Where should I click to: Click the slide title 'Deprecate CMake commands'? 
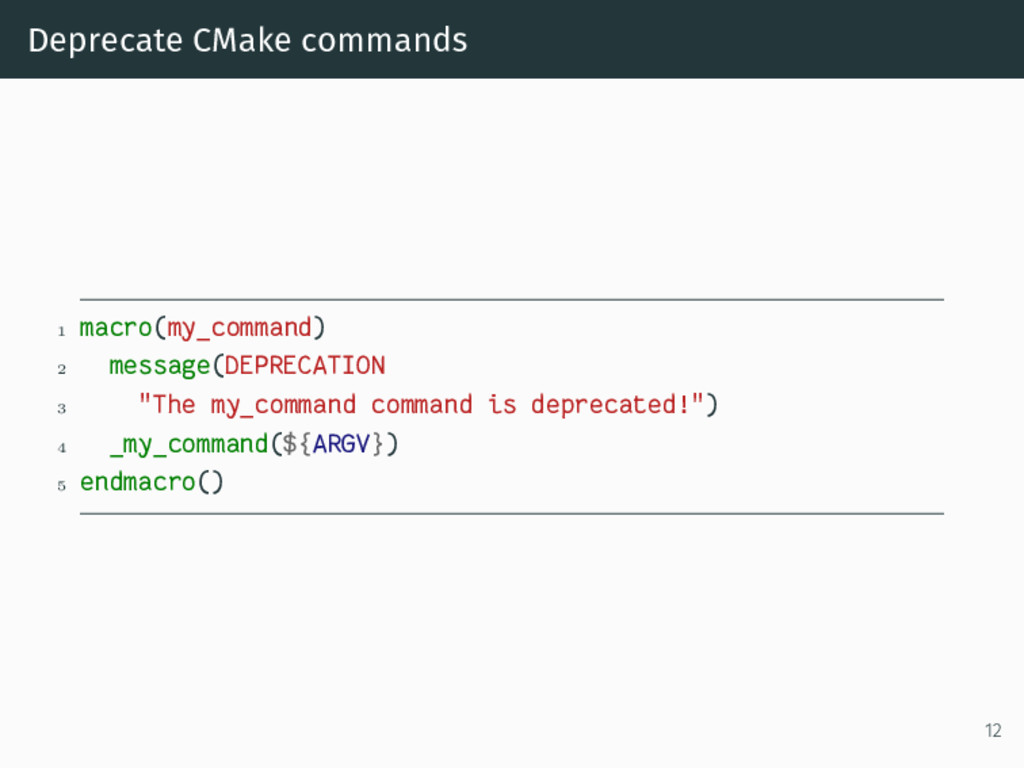(x=248, y=40)
